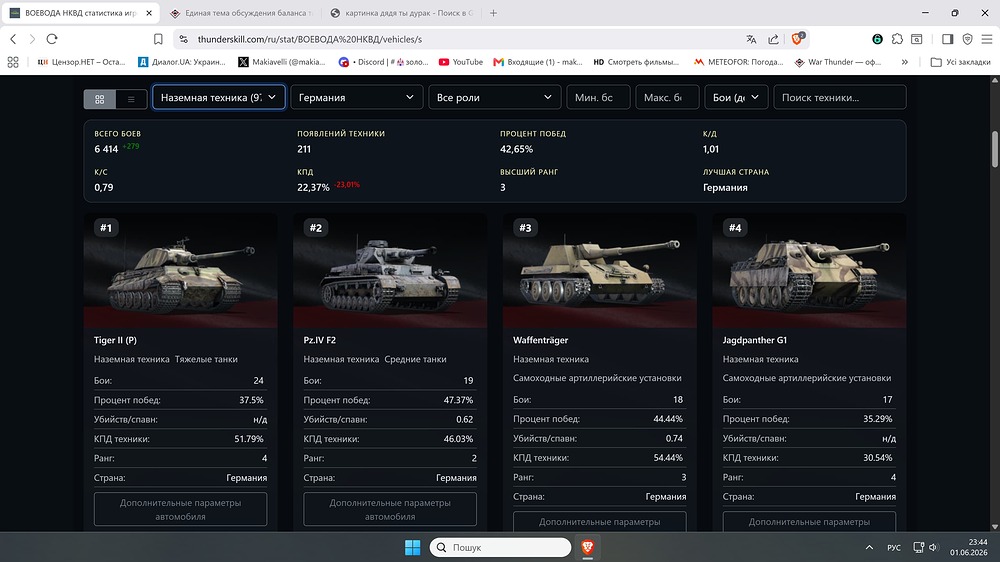Open Смотреть фильмы bookmark

click(x=636, y=62)
